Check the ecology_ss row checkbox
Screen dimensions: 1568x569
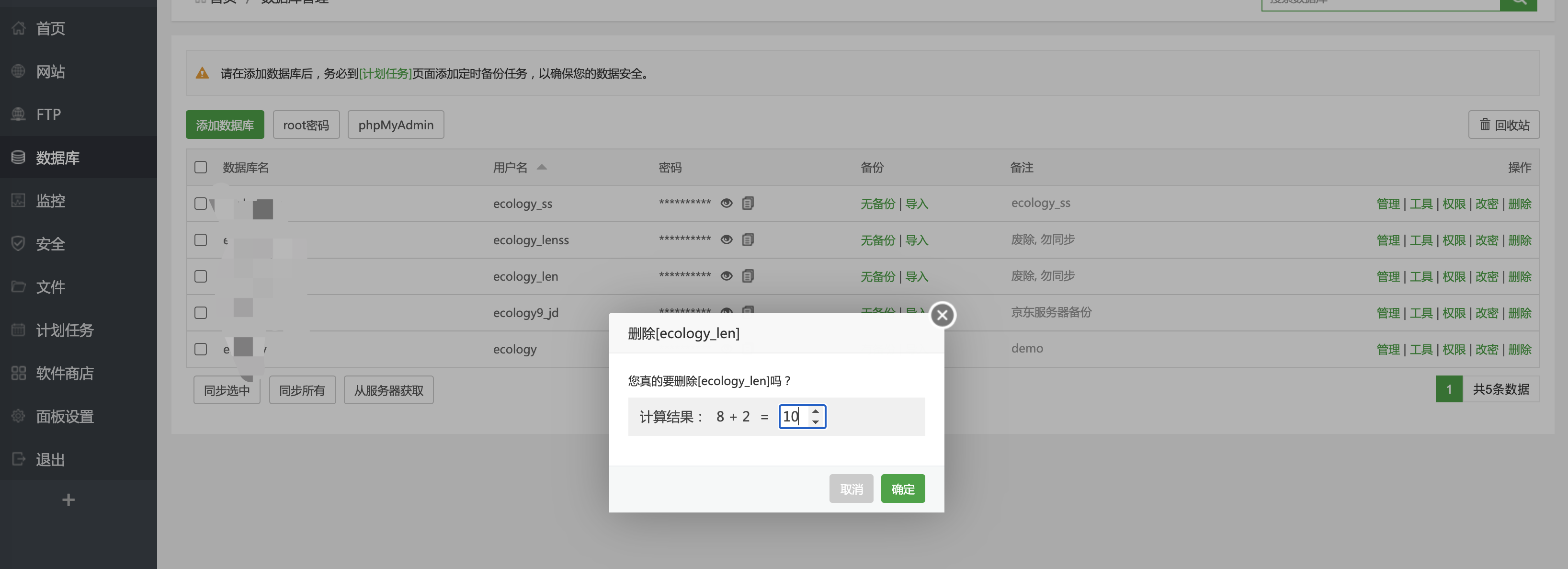200,203
